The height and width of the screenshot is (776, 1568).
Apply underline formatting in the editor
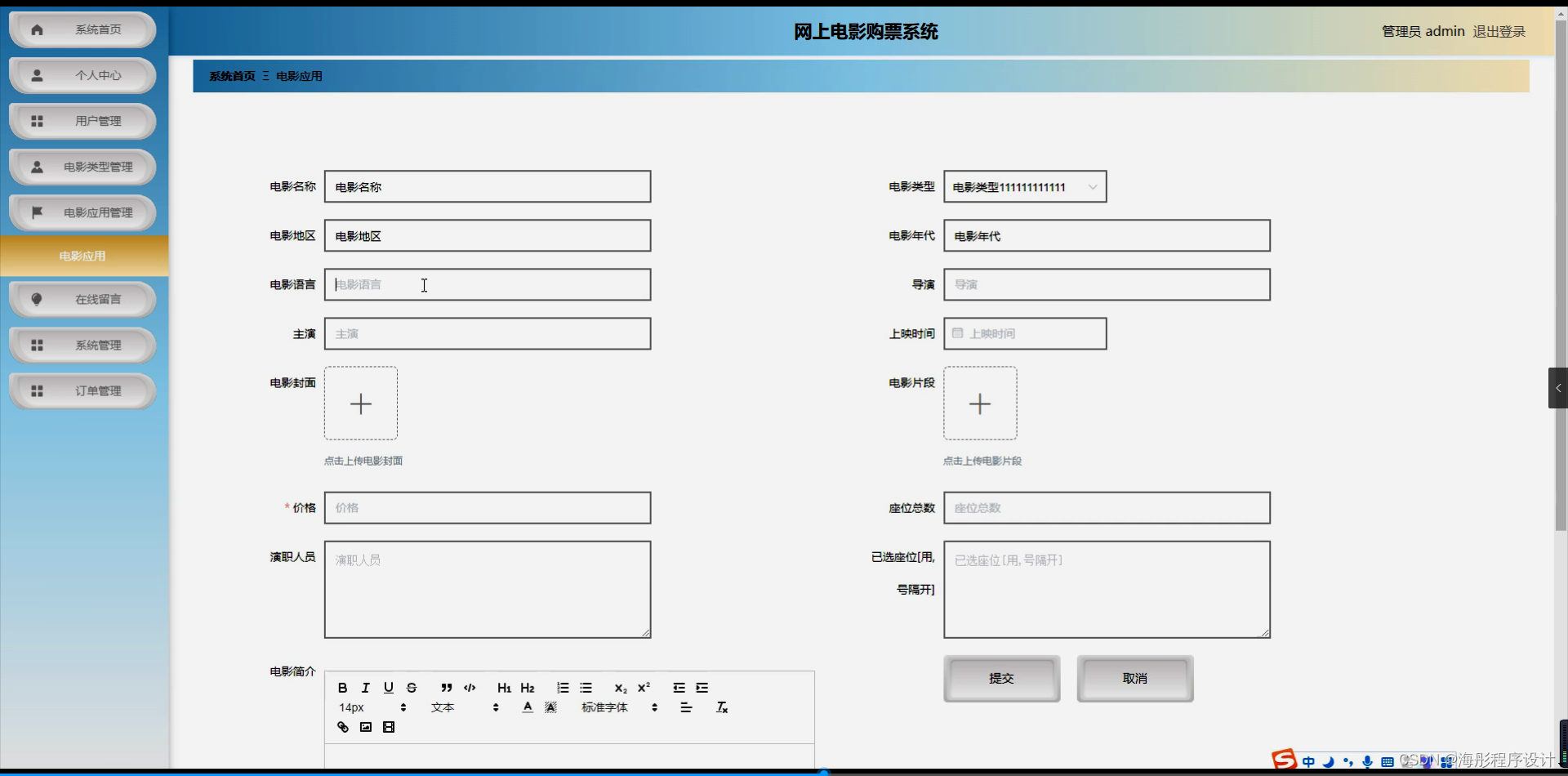[389, 687]
